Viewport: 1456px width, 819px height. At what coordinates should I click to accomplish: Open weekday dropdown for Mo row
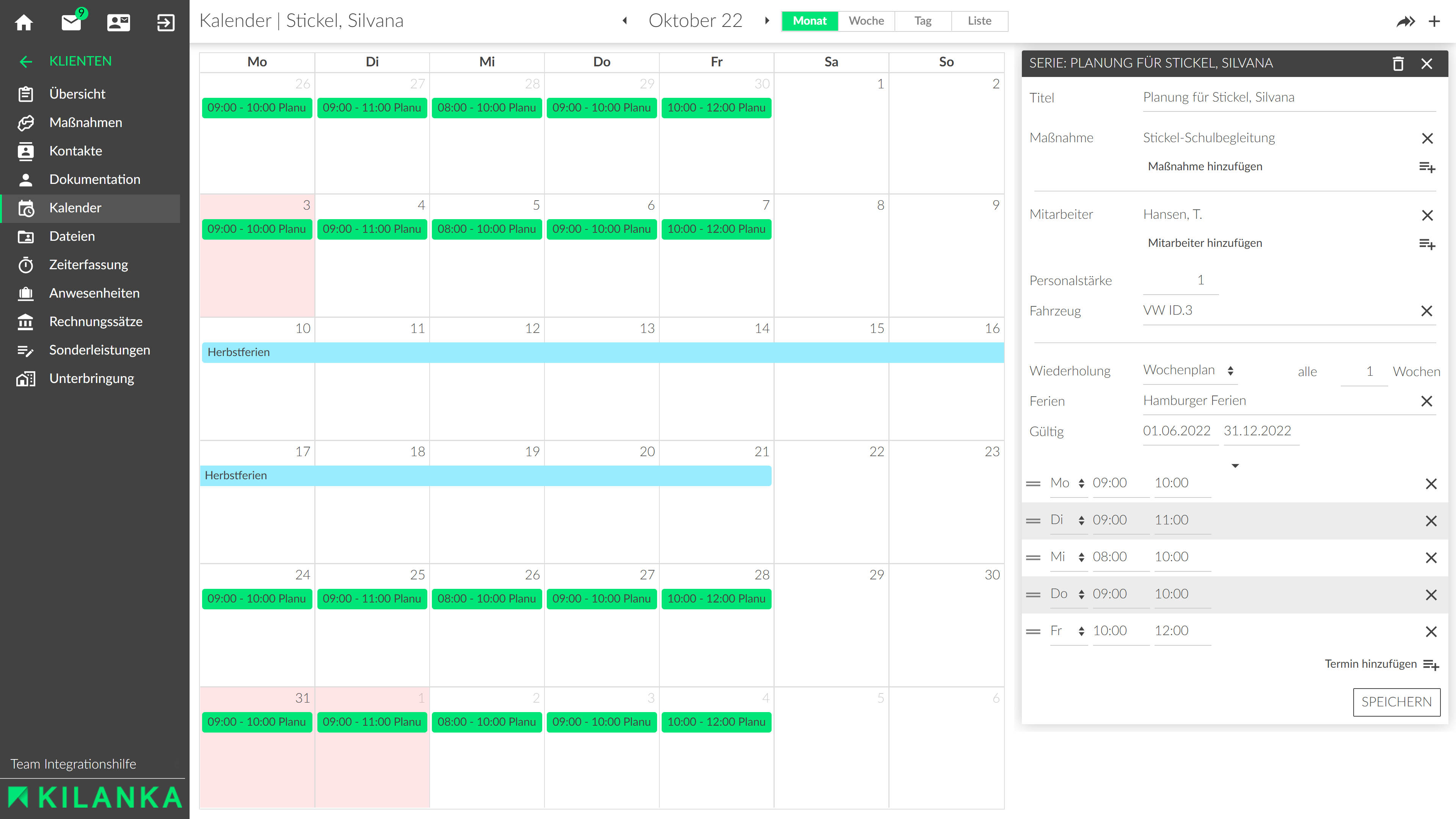click(x=1068, y=483)
